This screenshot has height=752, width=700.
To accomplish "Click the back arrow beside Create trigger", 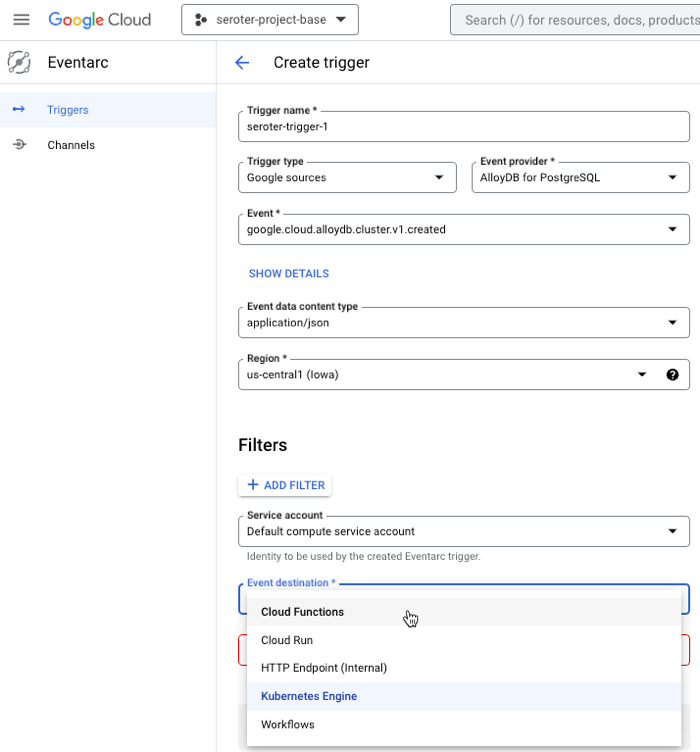I will click(242, 62).
